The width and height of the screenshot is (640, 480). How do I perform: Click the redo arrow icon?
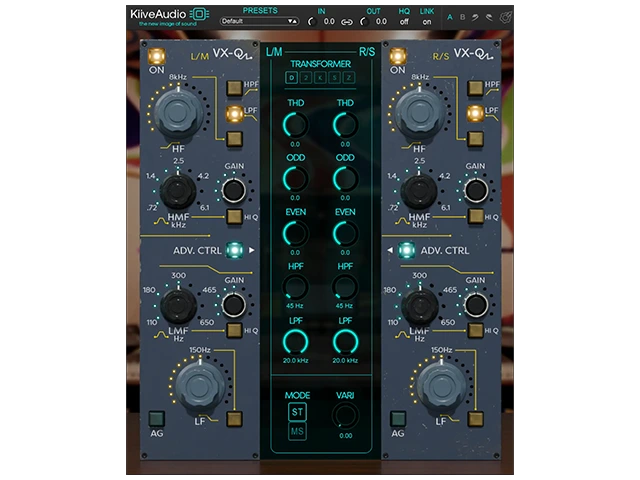489,17
